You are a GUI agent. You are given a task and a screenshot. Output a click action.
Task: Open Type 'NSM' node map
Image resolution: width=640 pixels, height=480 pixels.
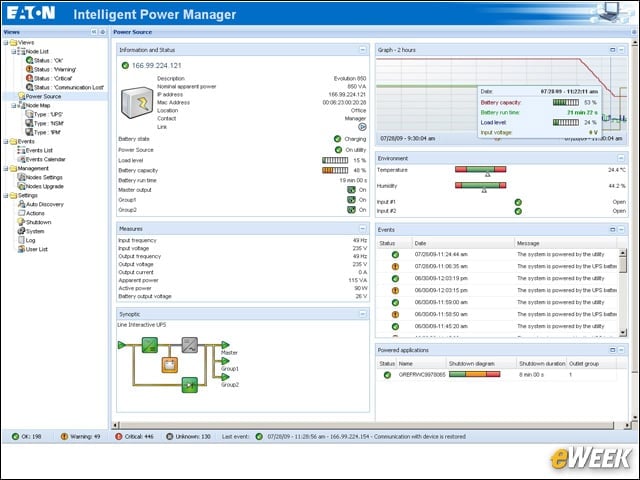point(44,123)
